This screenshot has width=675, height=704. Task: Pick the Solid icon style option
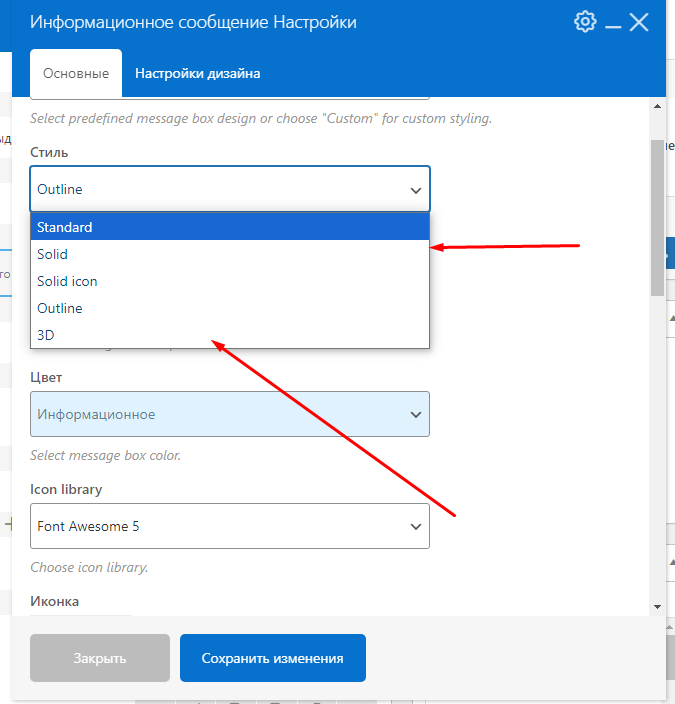tap(230, 281)
